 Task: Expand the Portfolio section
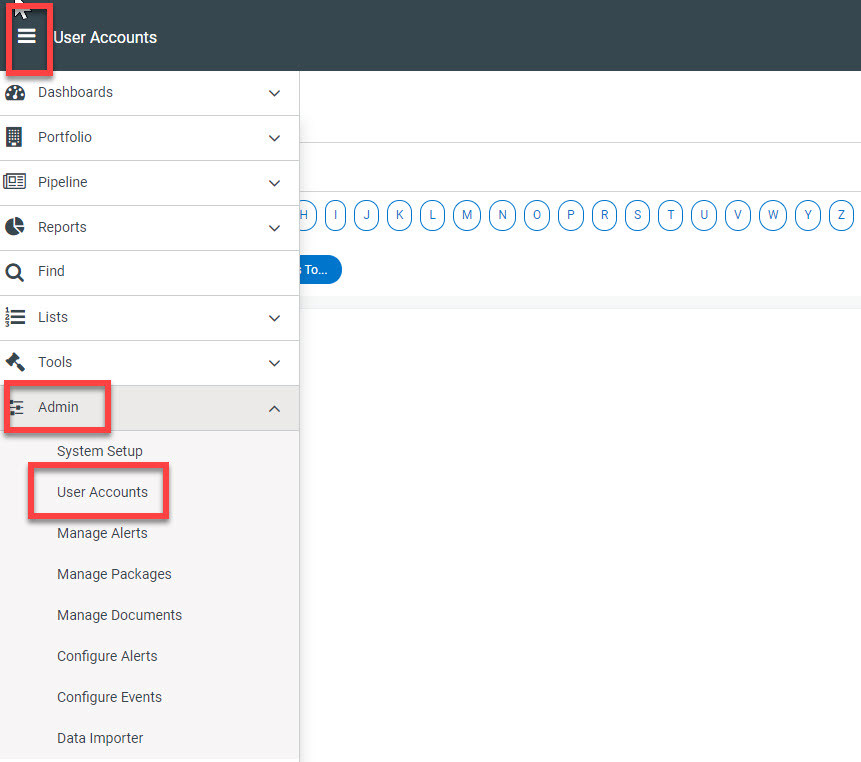[x=274, y=137]
